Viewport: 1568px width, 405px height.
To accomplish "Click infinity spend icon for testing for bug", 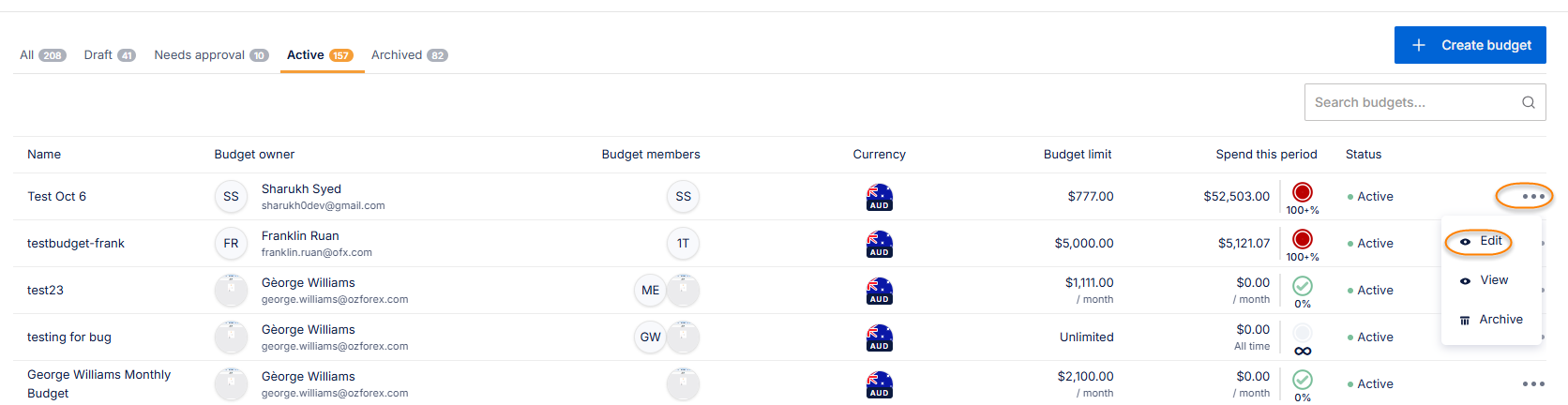I will (x=1302, y=351).
